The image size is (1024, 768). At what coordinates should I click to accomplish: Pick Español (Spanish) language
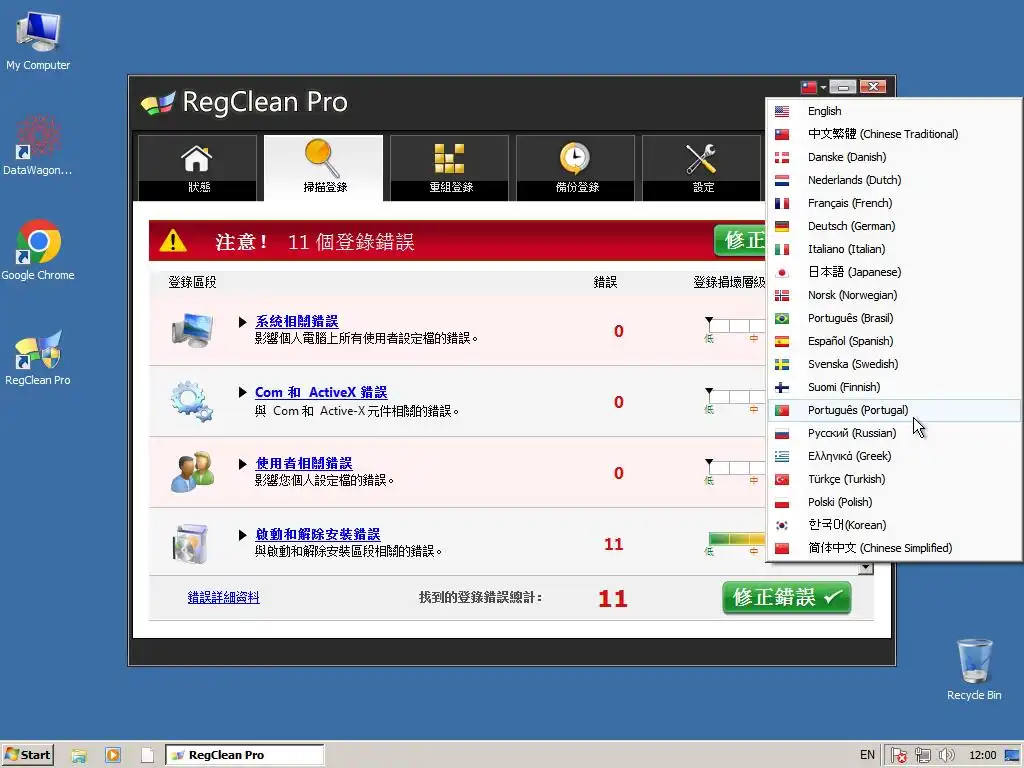coord(894,341)
